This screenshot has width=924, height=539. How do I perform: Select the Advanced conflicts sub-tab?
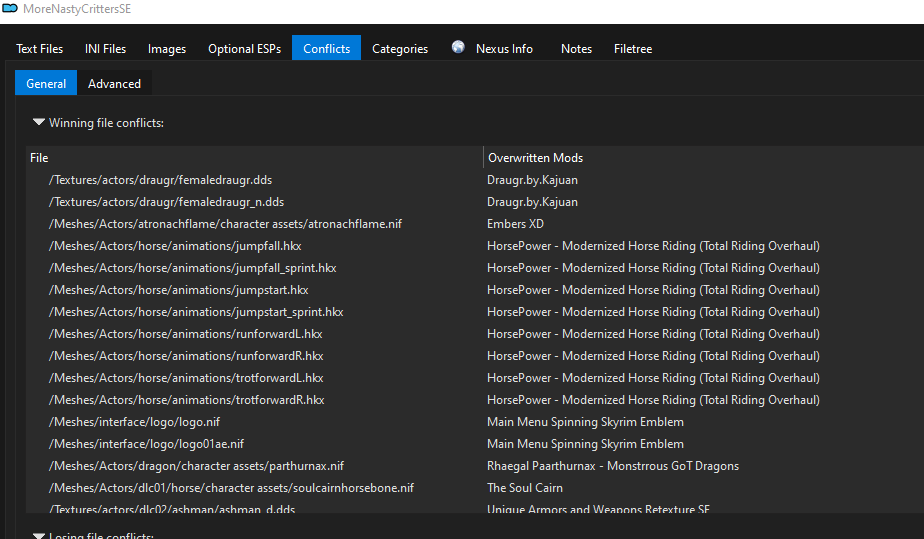click(x=114, y=84)
